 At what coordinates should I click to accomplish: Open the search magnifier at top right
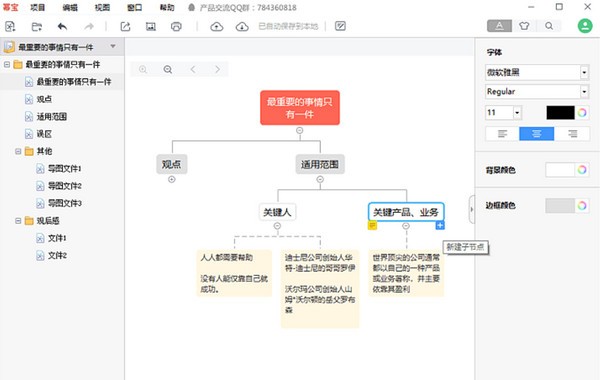tap(549, 26)
